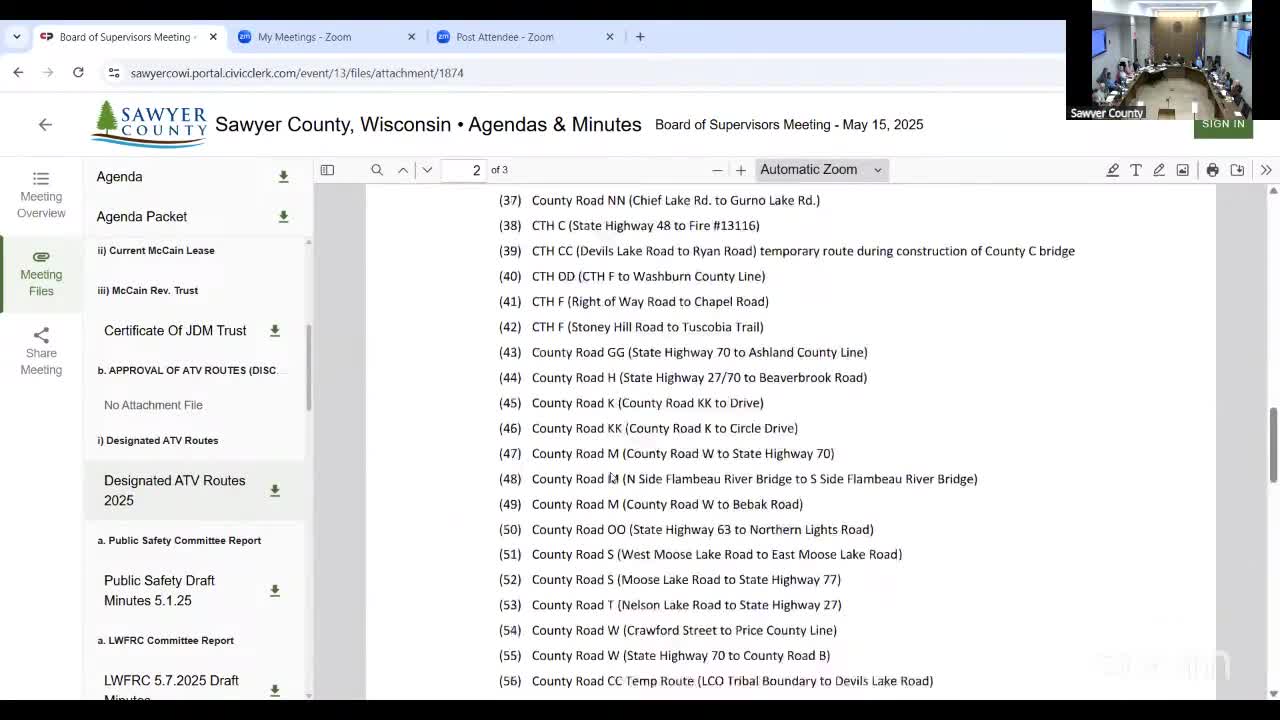Viewport: 1280px width, 720px height.
Task: View site information icon in address bar
Action: pos(114,73)
